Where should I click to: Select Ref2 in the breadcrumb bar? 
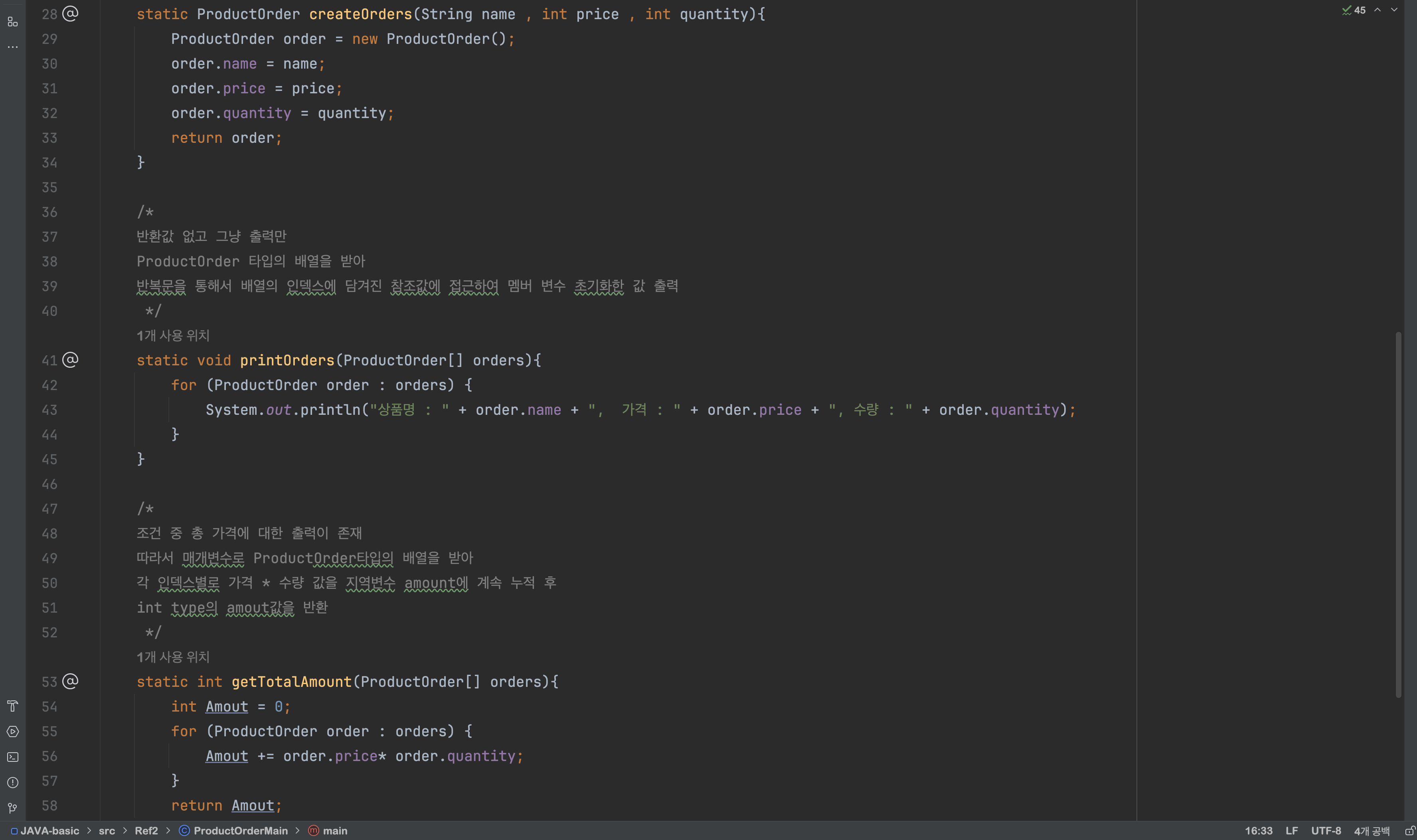coord(146,831)
